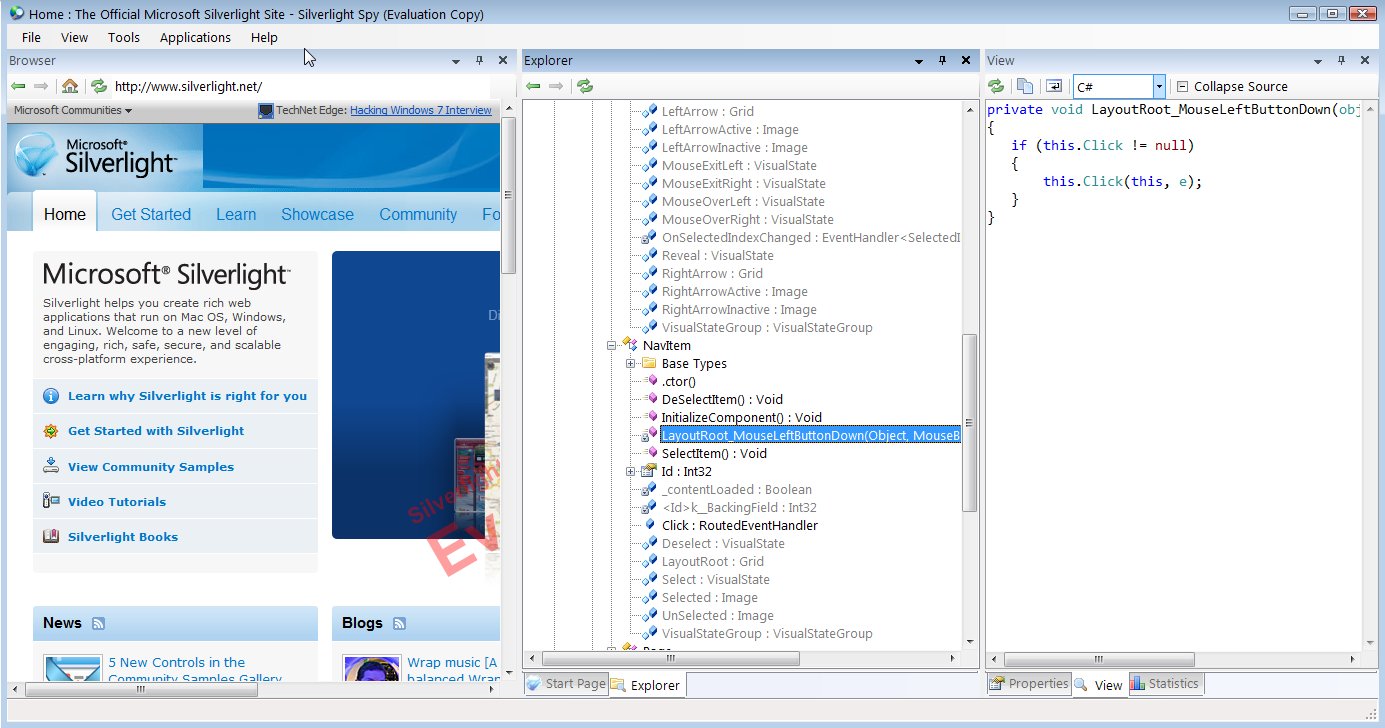
Task: Navigate back in the Explorer panel
Action: tap(533, 86)
